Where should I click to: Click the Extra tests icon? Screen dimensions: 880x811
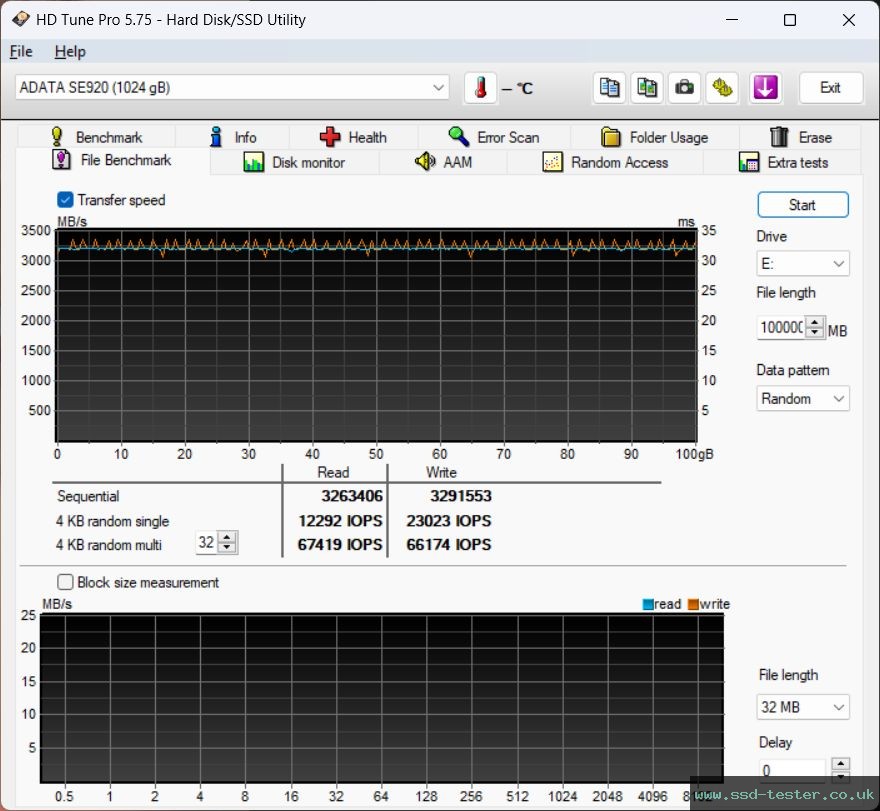point(749,162)
